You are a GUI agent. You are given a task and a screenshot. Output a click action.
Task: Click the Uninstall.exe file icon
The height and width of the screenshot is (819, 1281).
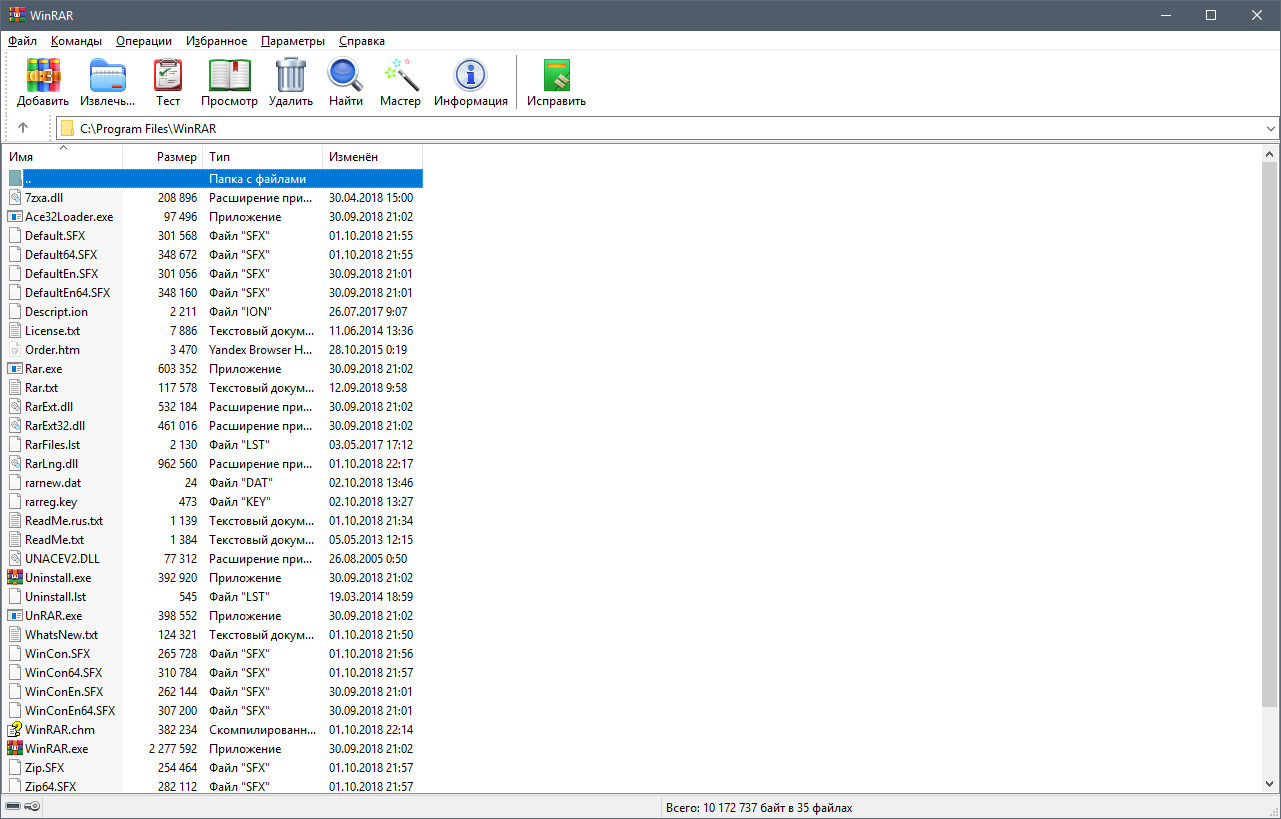[15, 578]
